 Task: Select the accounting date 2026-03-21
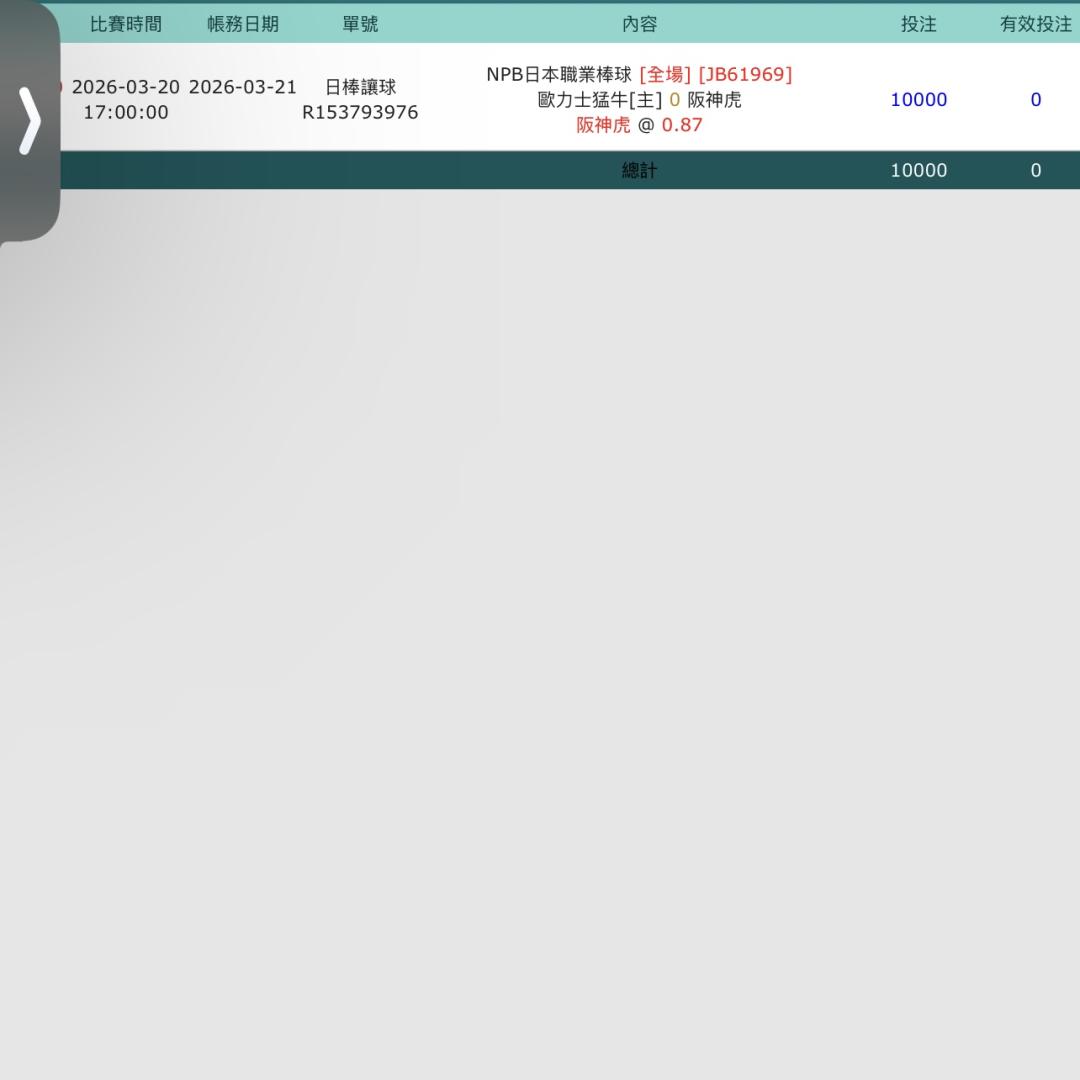(x=243, y=87)
